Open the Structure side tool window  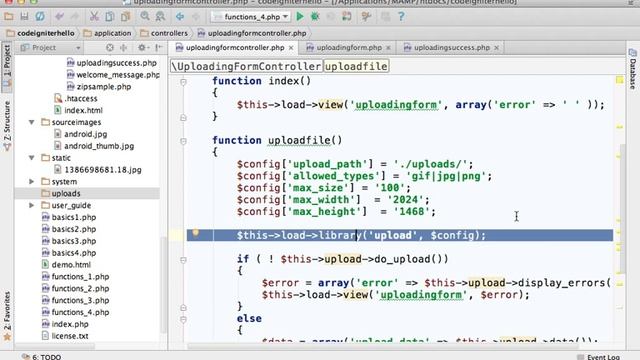[7, 126]
